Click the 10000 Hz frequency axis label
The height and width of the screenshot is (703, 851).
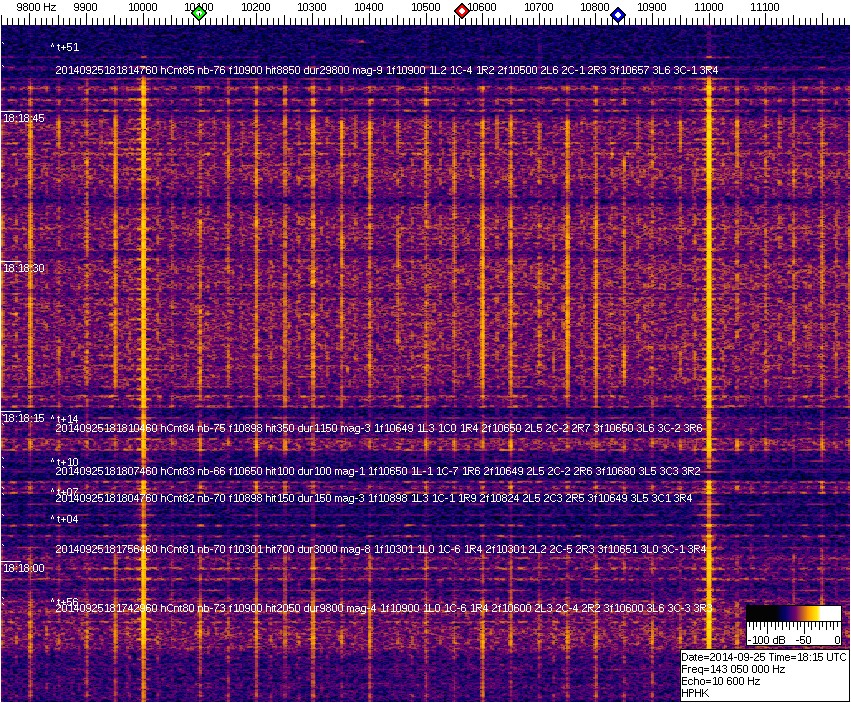(143, 7)
